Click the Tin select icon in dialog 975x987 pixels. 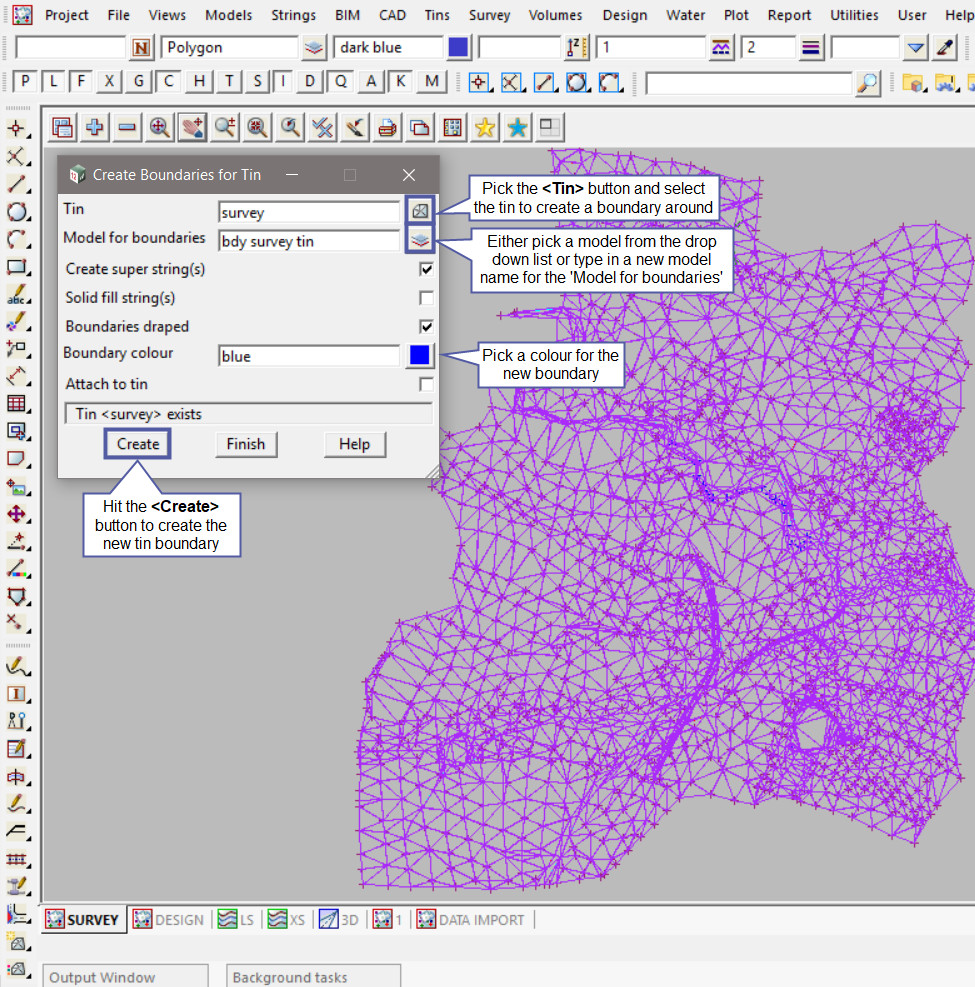coord(420,211)
